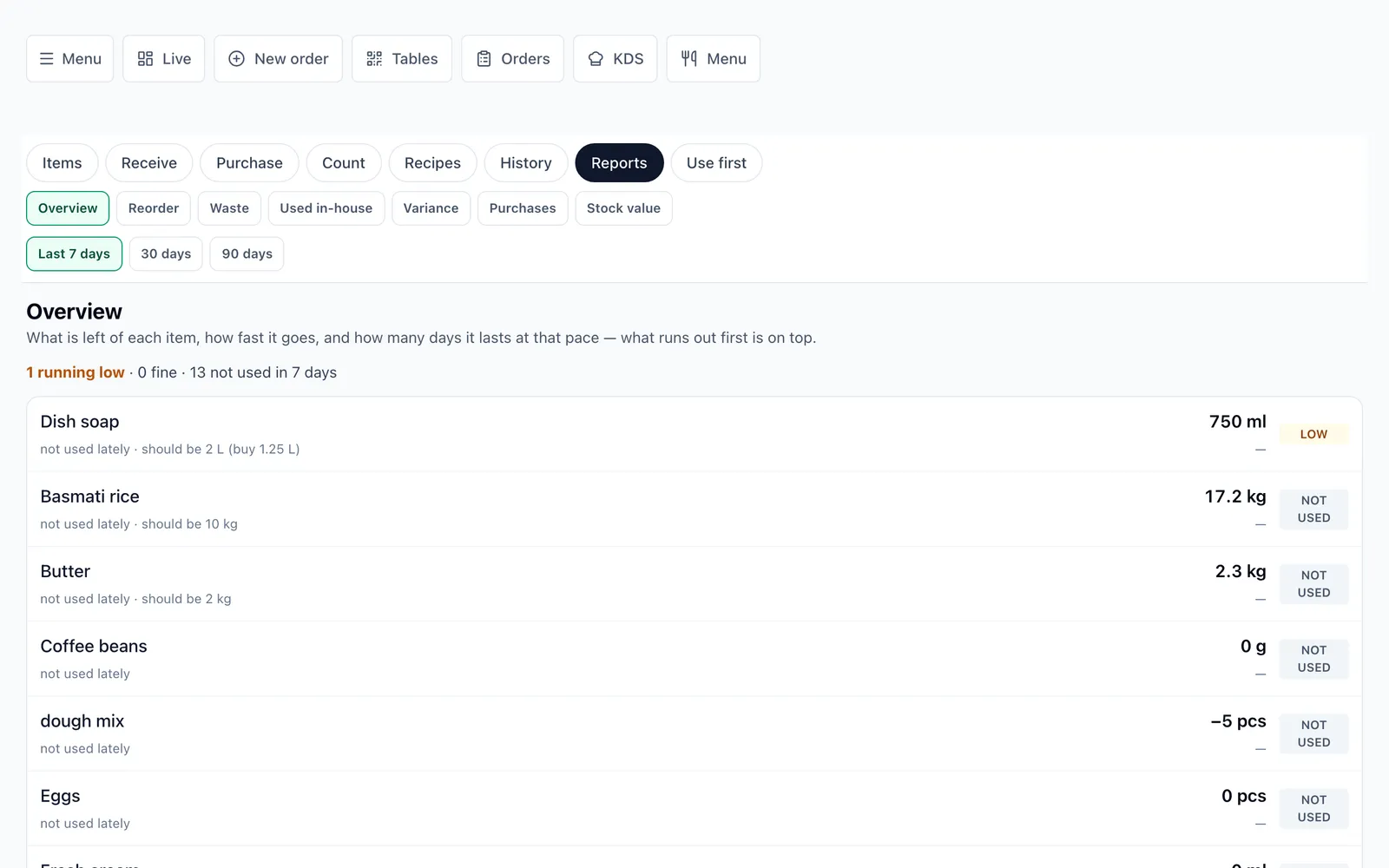Open the hamburger Menu icon
The height and width of the screenshot is (868, 1389).
point(47,59)
